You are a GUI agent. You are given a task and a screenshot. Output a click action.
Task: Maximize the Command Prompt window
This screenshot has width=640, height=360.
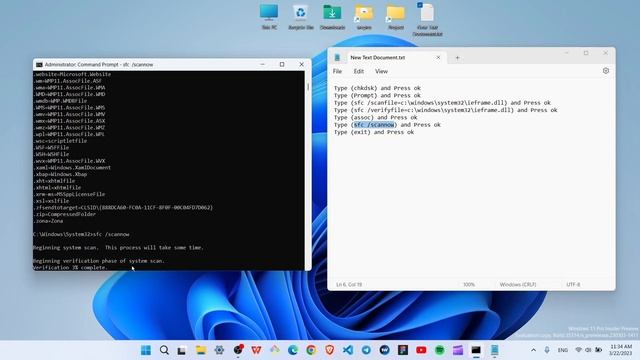pos(282,64)
